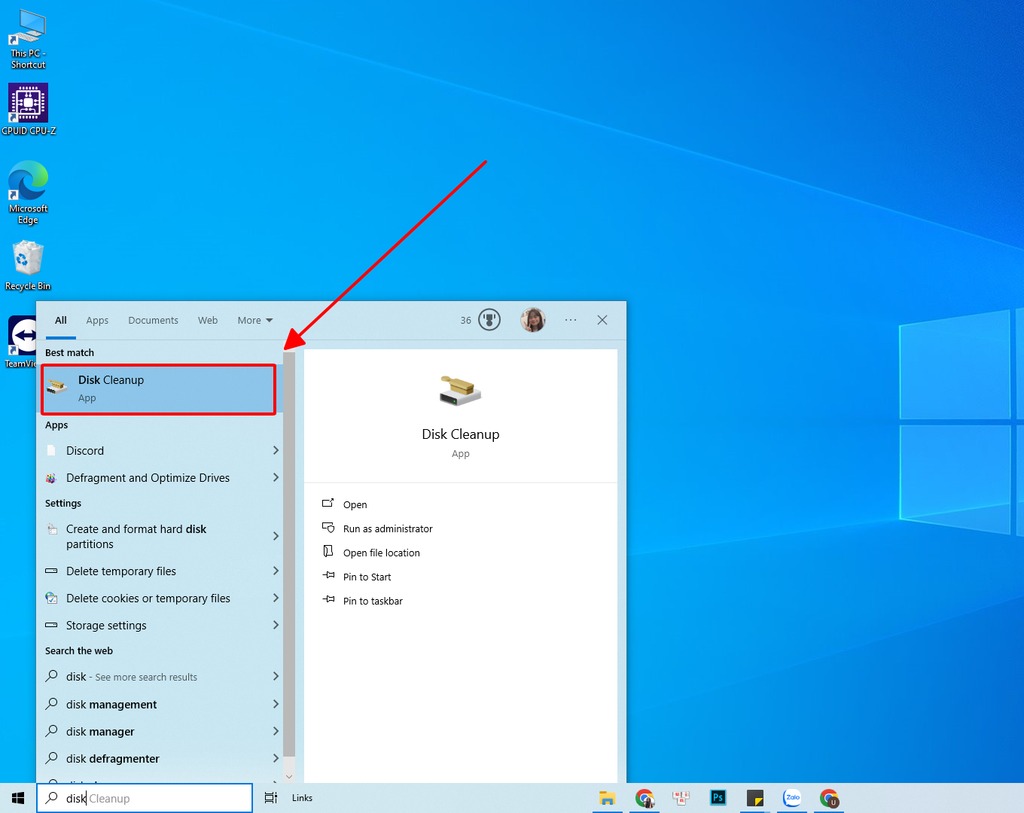This screenshot has height=813, width=1024.
Task: Expand Defragment and Optimize Drives arrow
Action: 276,478
